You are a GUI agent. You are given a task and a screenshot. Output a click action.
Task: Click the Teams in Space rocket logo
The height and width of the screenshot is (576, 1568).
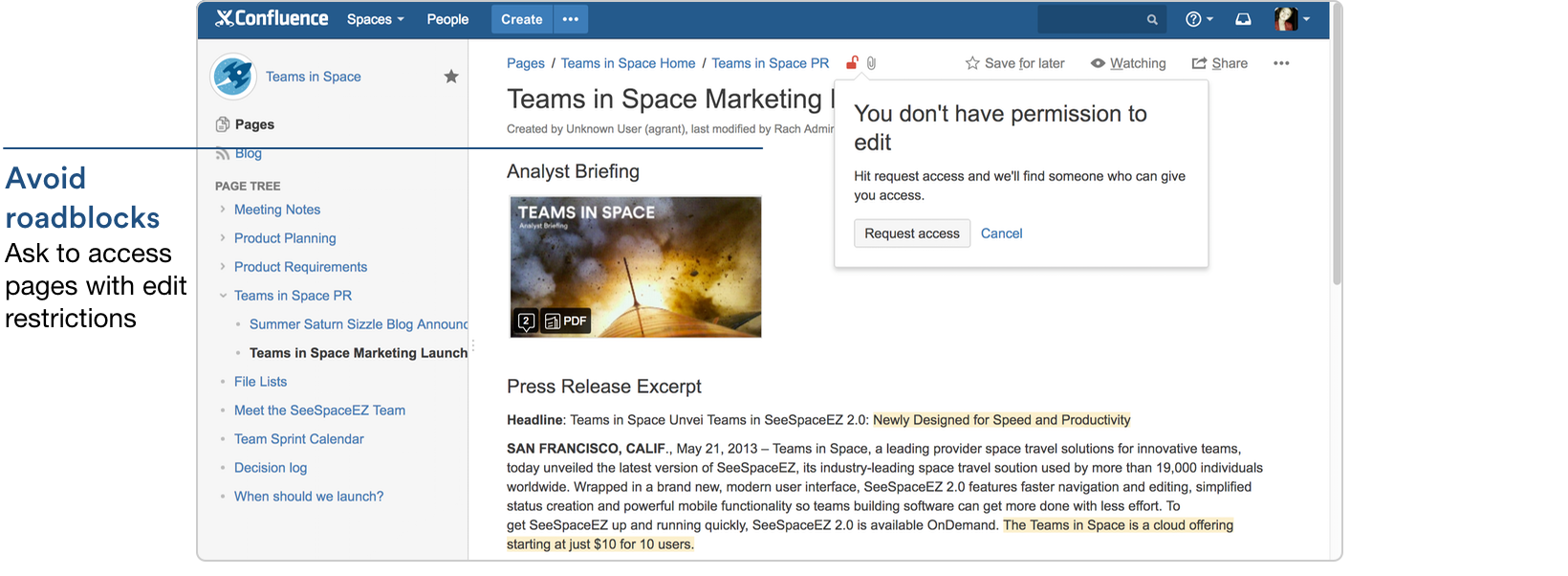pos(232,77)
